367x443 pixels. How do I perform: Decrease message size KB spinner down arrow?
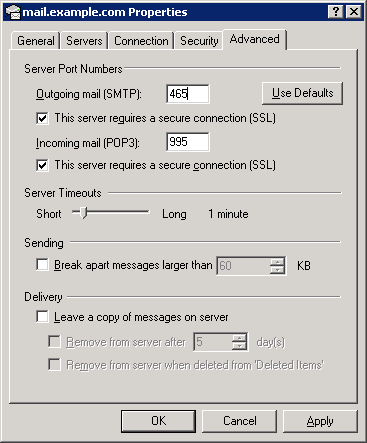coord(277,270)
